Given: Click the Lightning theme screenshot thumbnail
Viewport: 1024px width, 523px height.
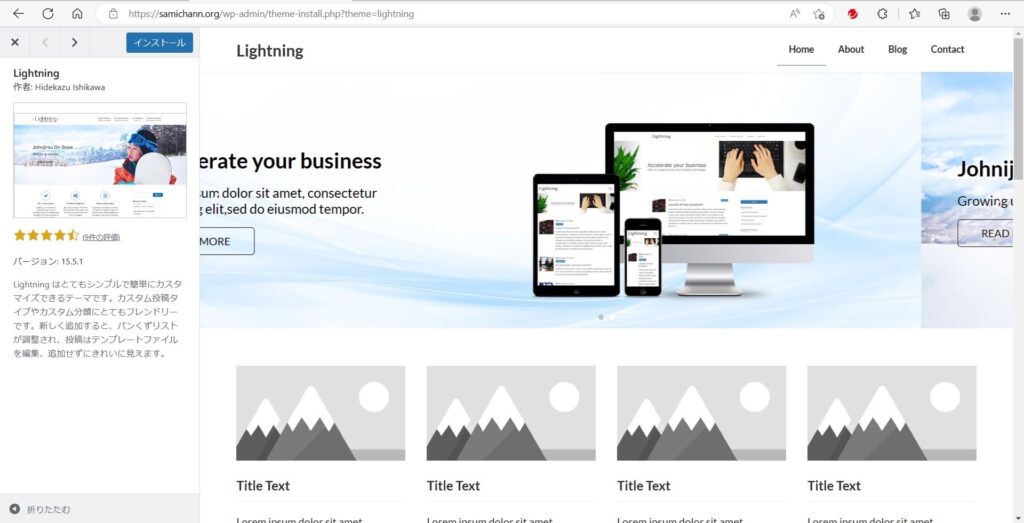Looking at the screenshot, I should click(100, 160).
